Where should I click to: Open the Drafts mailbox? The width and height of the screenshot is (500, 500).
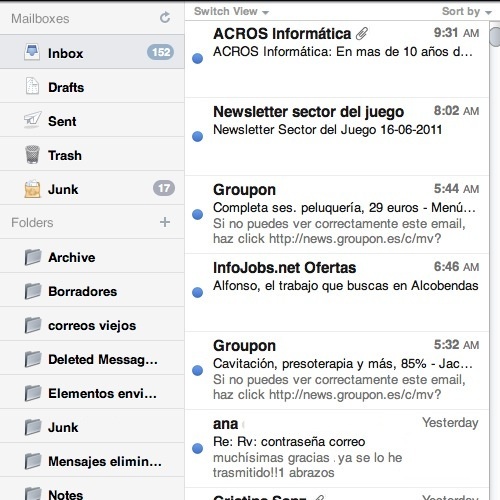click(x=92, y=86)
